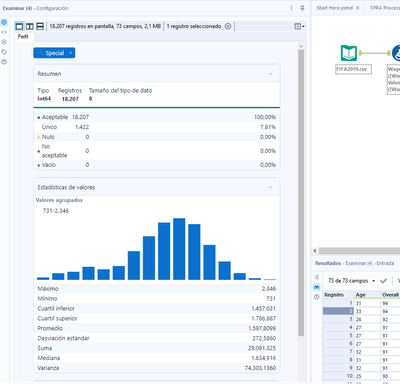Click the Único row showing 1.422
The image size is (400, 384).
click(157, 127)
